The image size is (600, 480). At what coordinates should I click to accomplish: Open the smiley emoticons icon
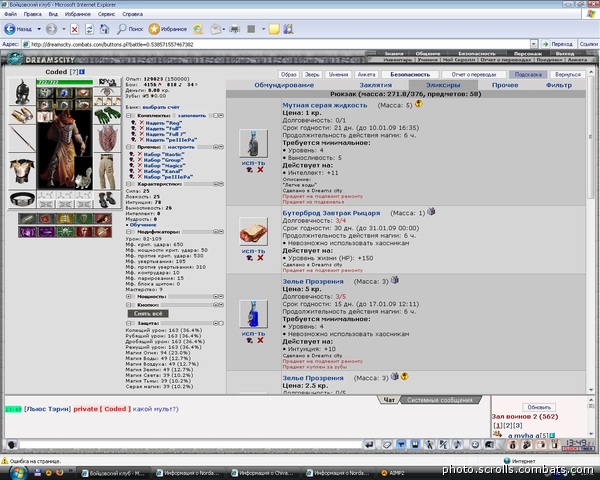475,444
